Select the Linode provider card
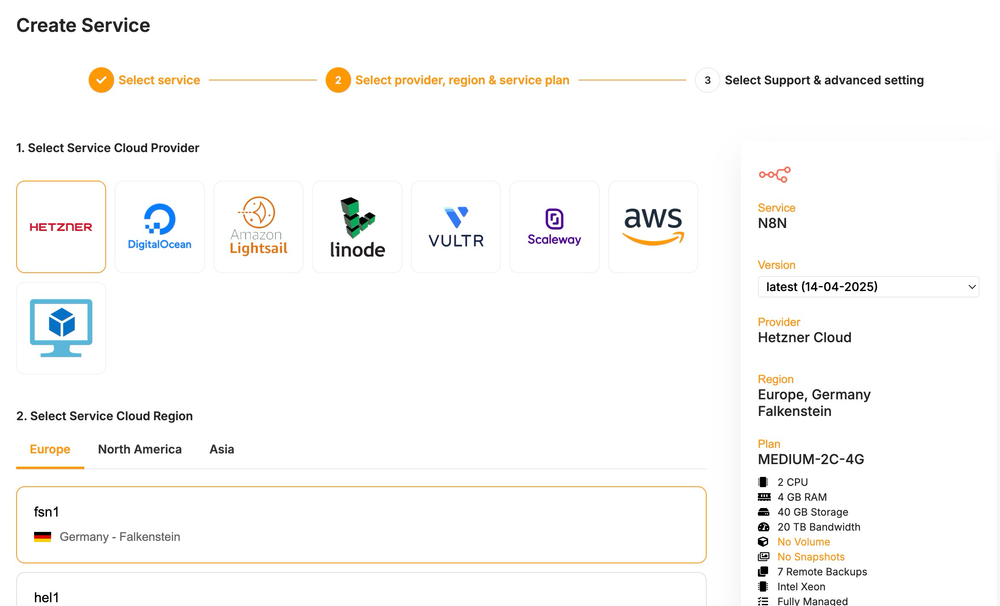This screenshot has width=1000, height=606. pyautogui.click(x=357, y=227)
